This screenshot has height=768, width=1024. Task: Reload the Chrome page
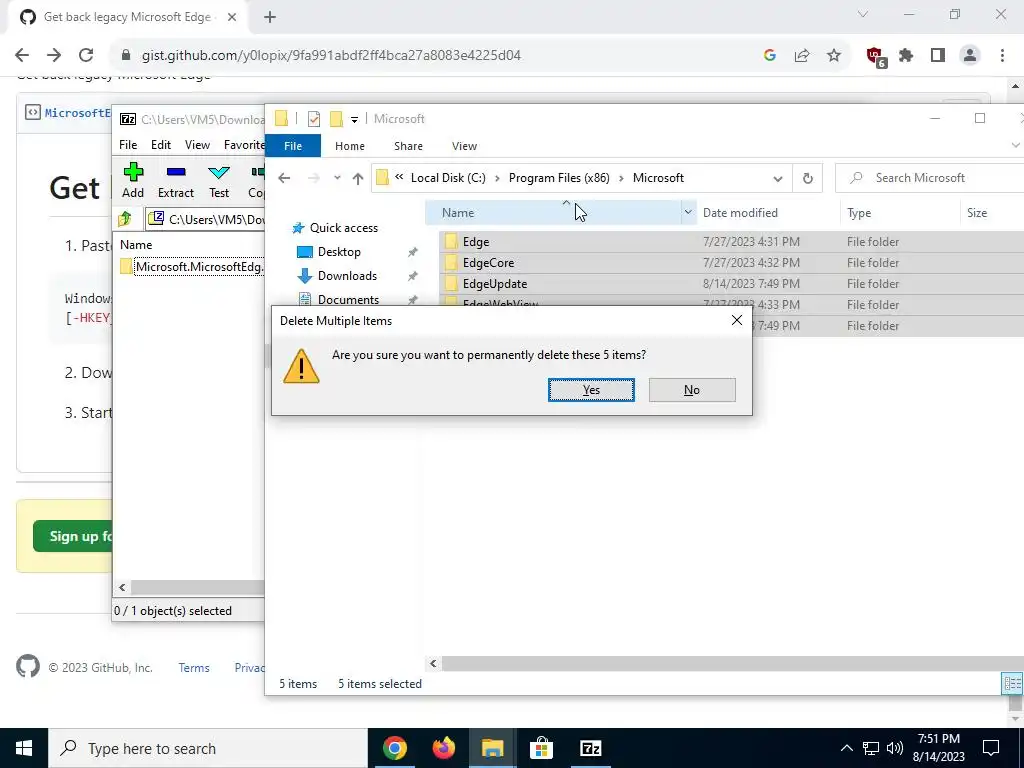tap(86, 55)
